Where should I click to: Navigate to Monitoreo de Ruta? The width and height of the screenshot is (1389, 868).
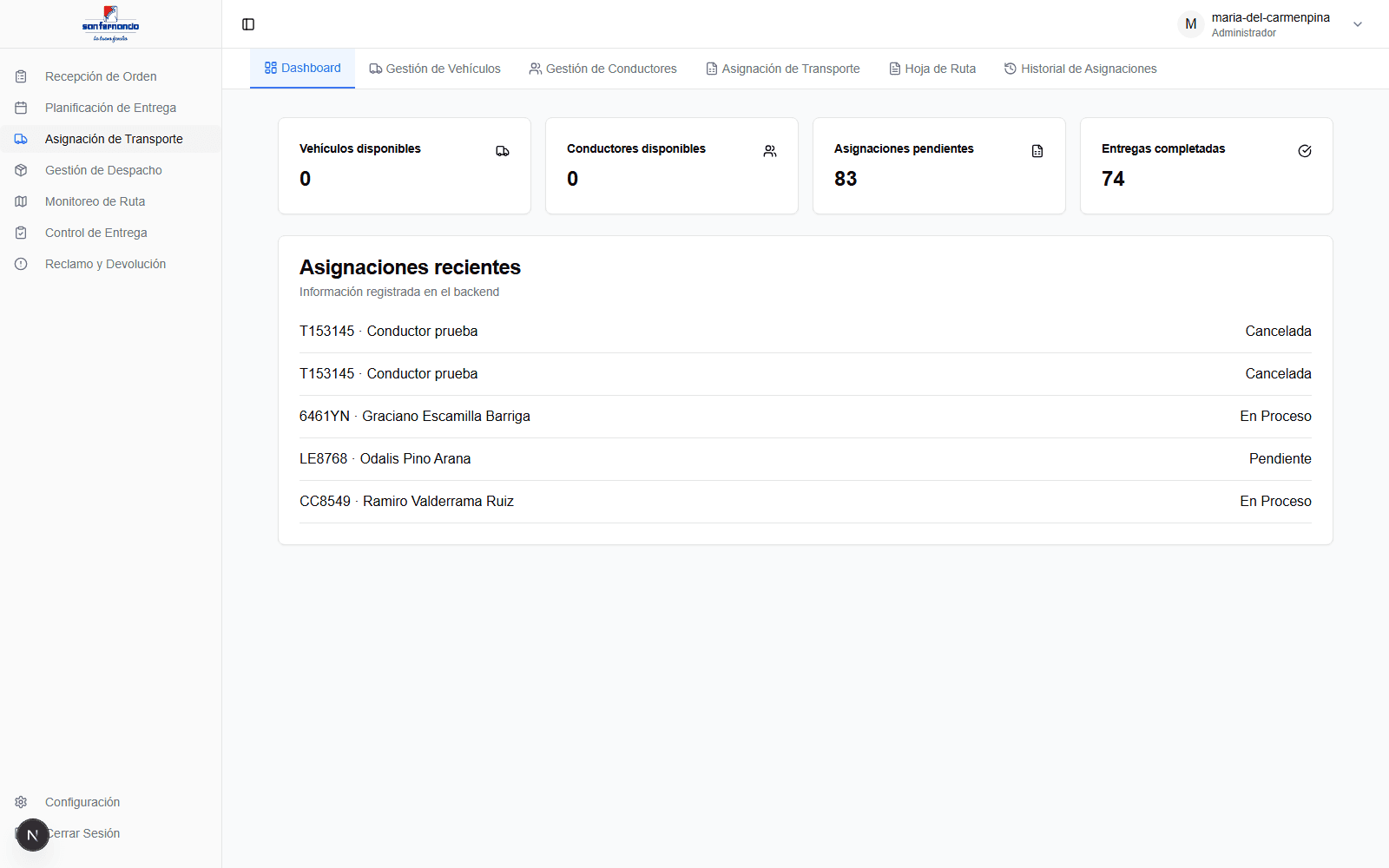tap(110, 201)
